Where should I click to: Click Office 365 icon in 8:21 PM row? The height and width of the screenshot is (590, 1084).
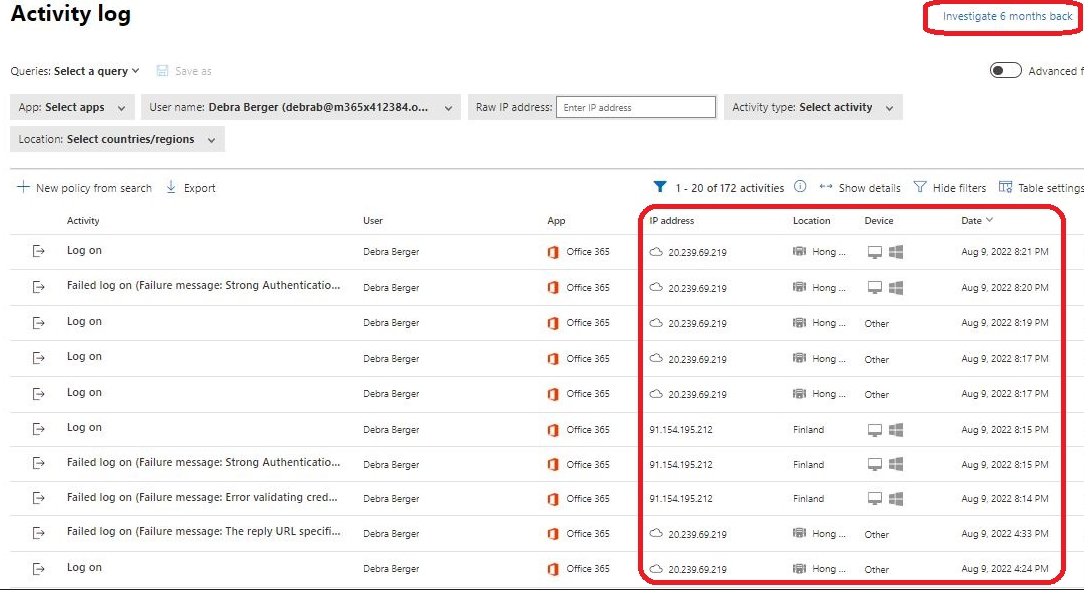553,252
